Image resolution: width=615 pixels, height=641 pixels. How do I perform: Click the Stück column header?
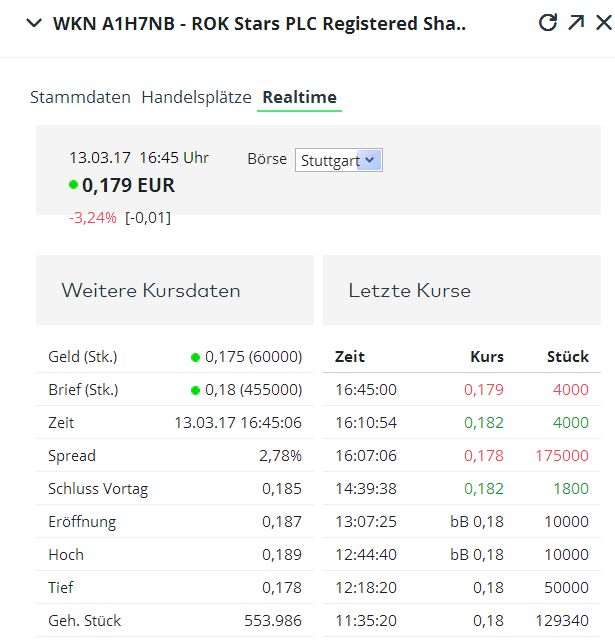(568, 357)
